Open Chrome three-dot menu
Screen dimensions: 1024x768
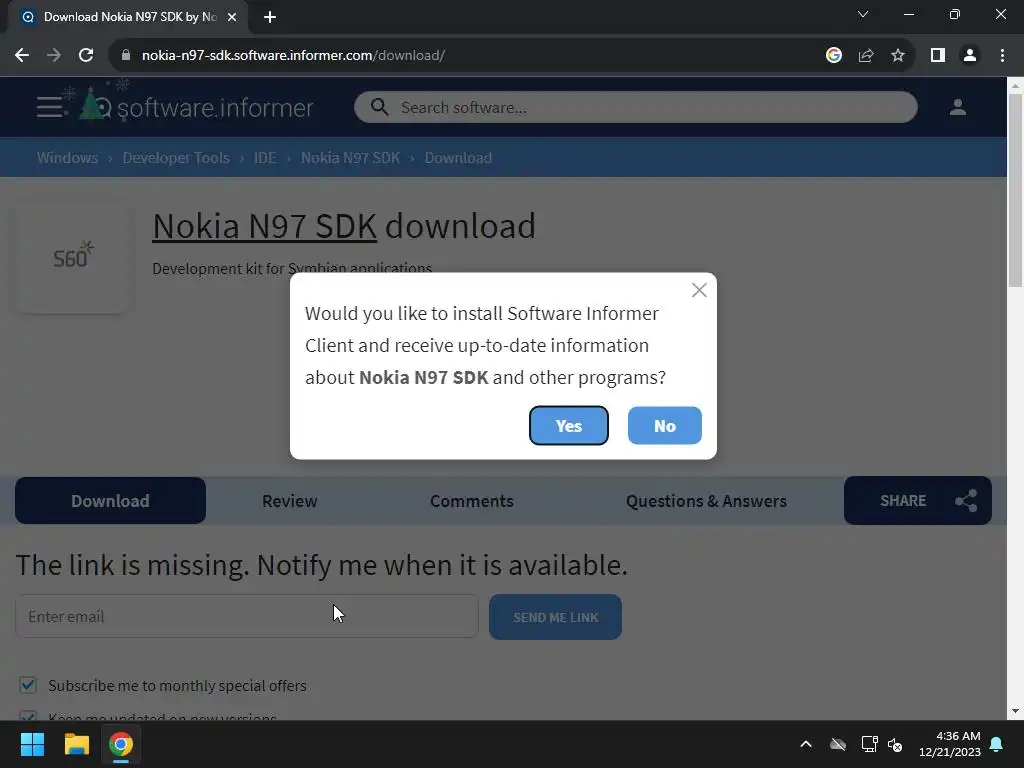pos(1002,56)
